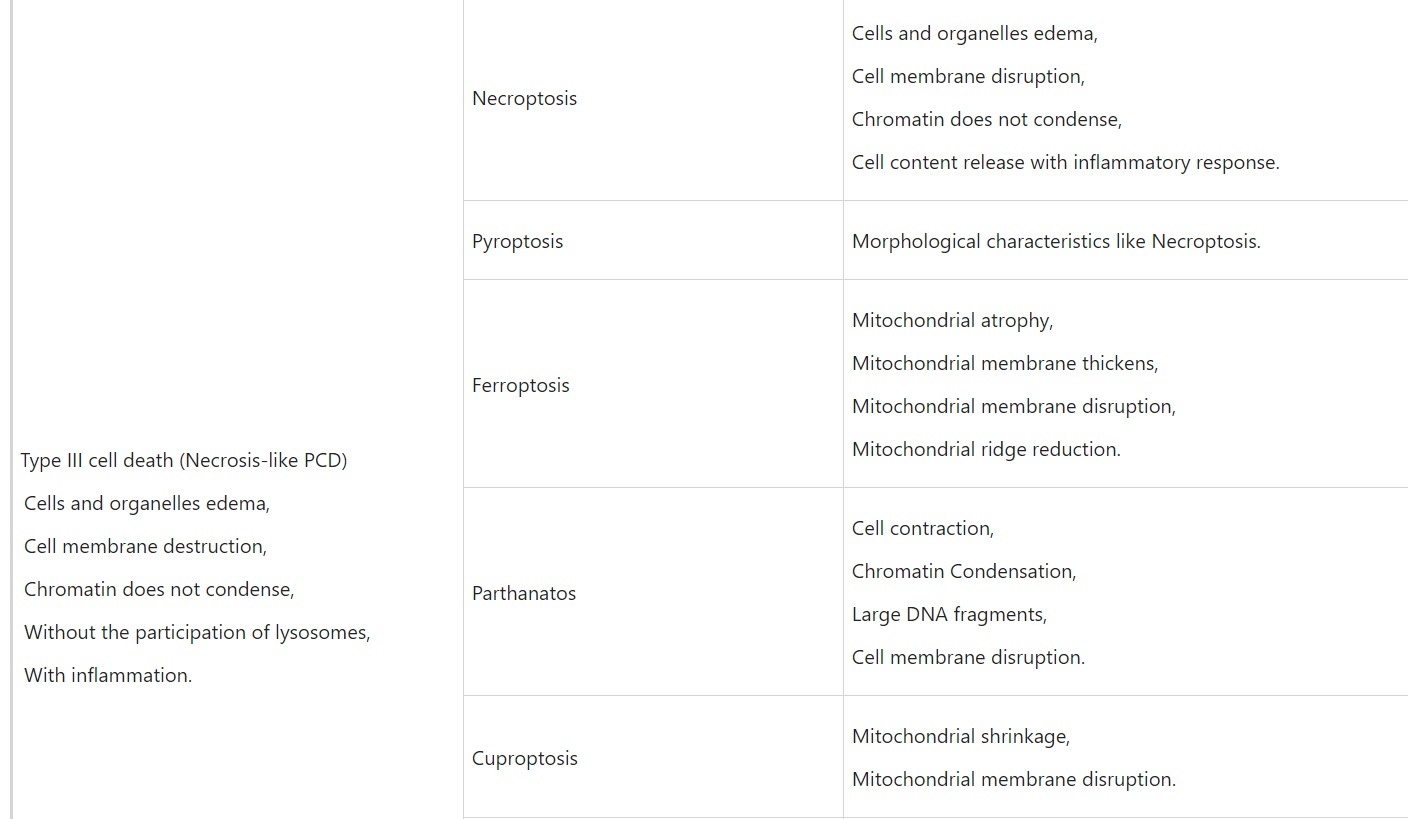
Task: Click the 'With inflammation' line
Action: (x=108, y=676)
